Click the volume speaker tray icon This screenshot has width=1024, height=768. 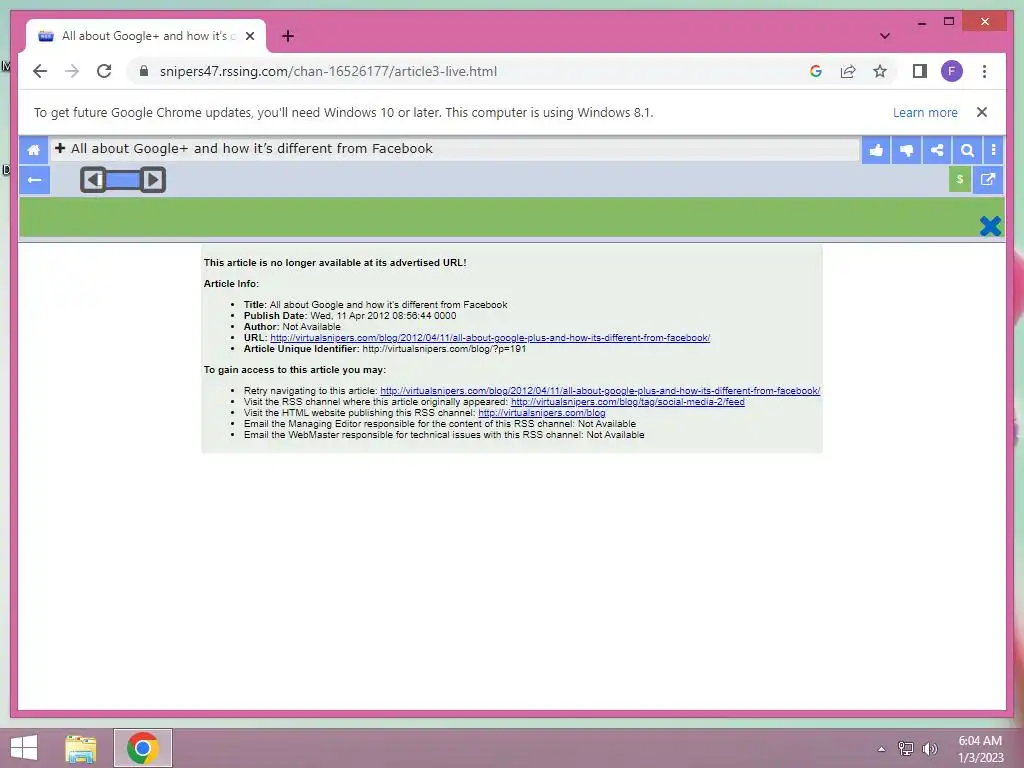point(929,748)
